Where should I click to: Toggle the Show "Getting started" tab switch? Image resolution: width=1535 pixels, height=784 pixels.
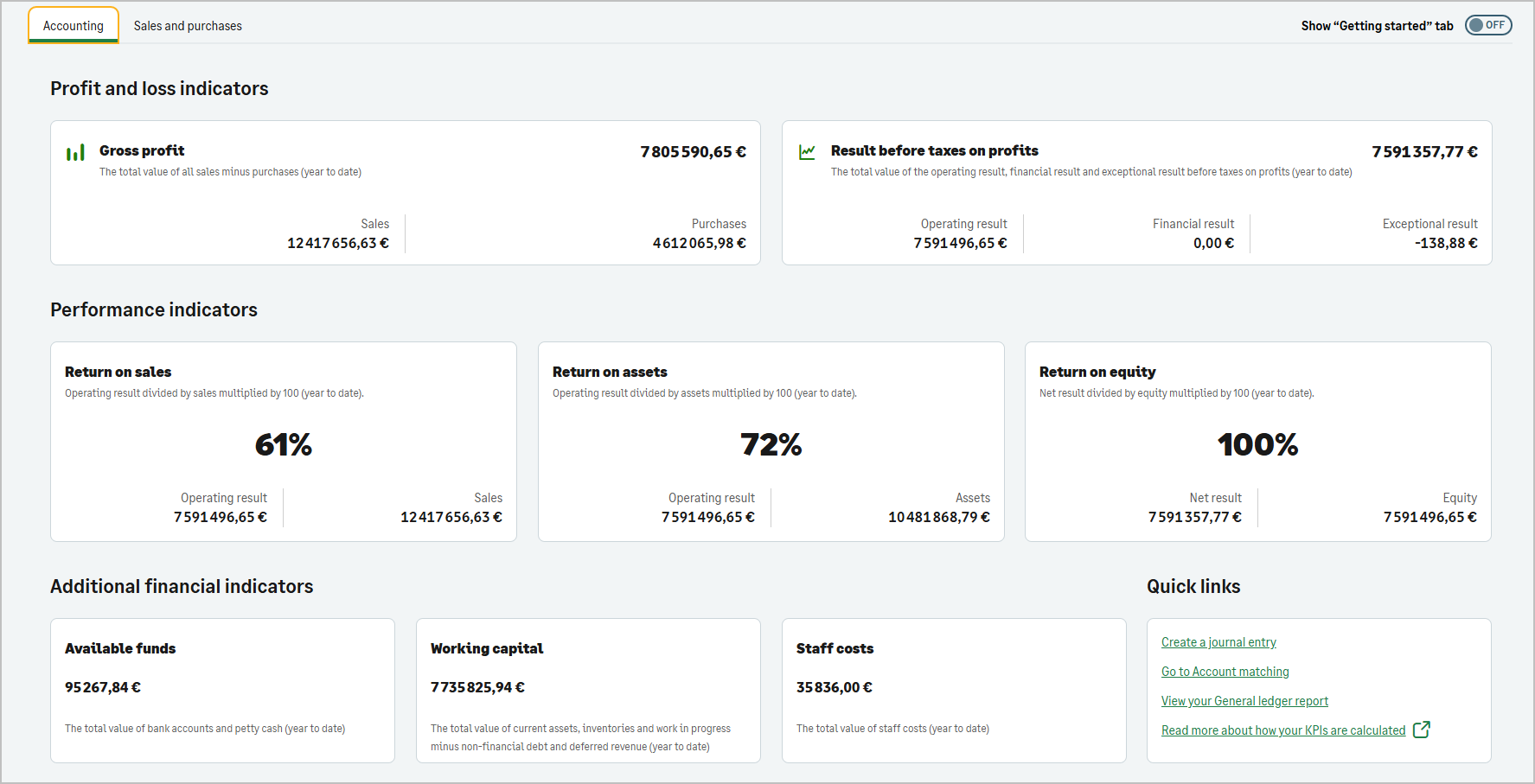[x=1487, y=25]
